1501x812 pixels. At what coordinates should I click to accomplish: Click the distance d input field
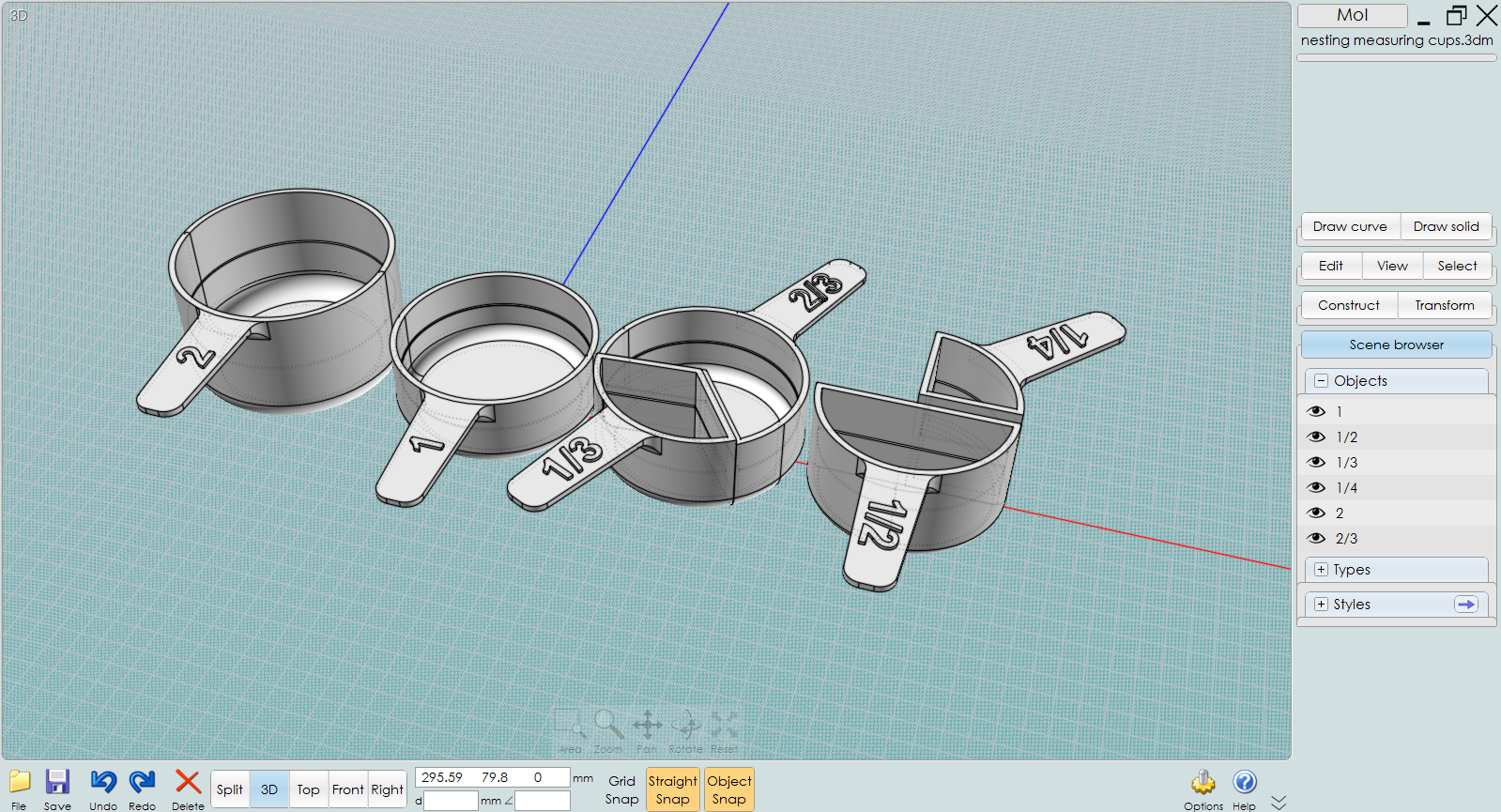click(x=451, y=801)
